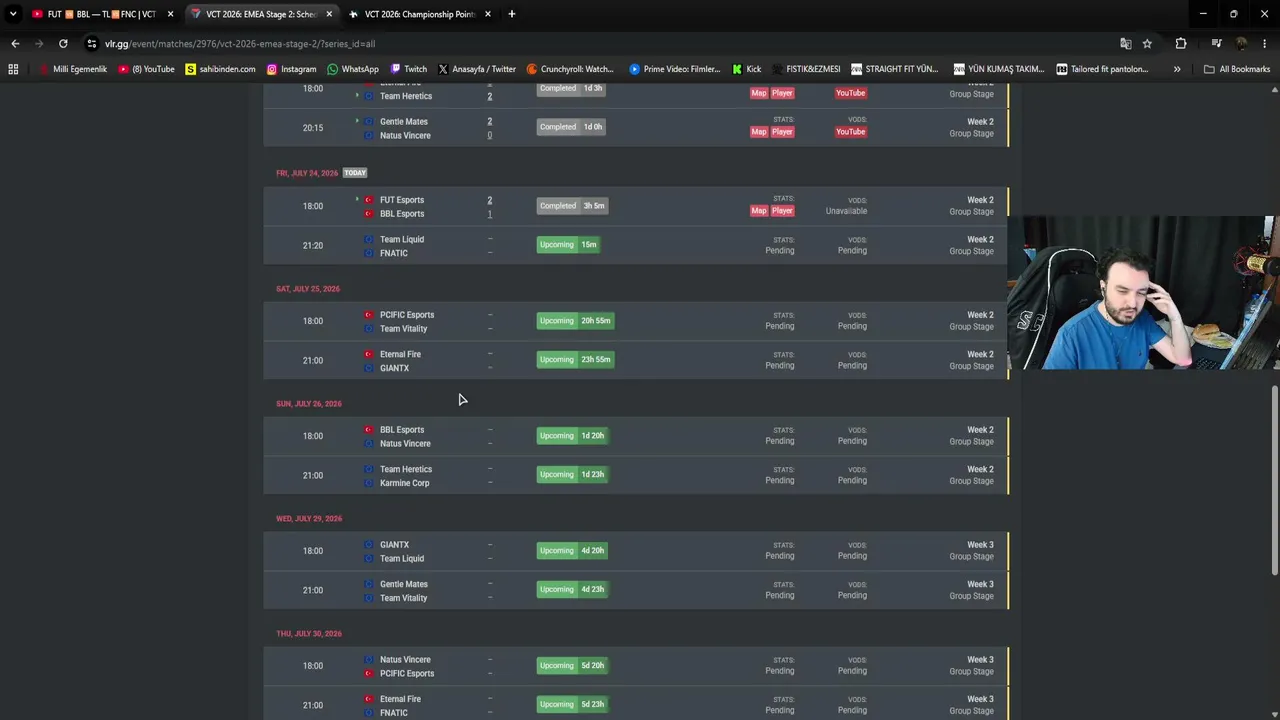1280x720 pixels.
Task: Open the Tailored fit pantolon bookmark
Action: point(1102,69)
